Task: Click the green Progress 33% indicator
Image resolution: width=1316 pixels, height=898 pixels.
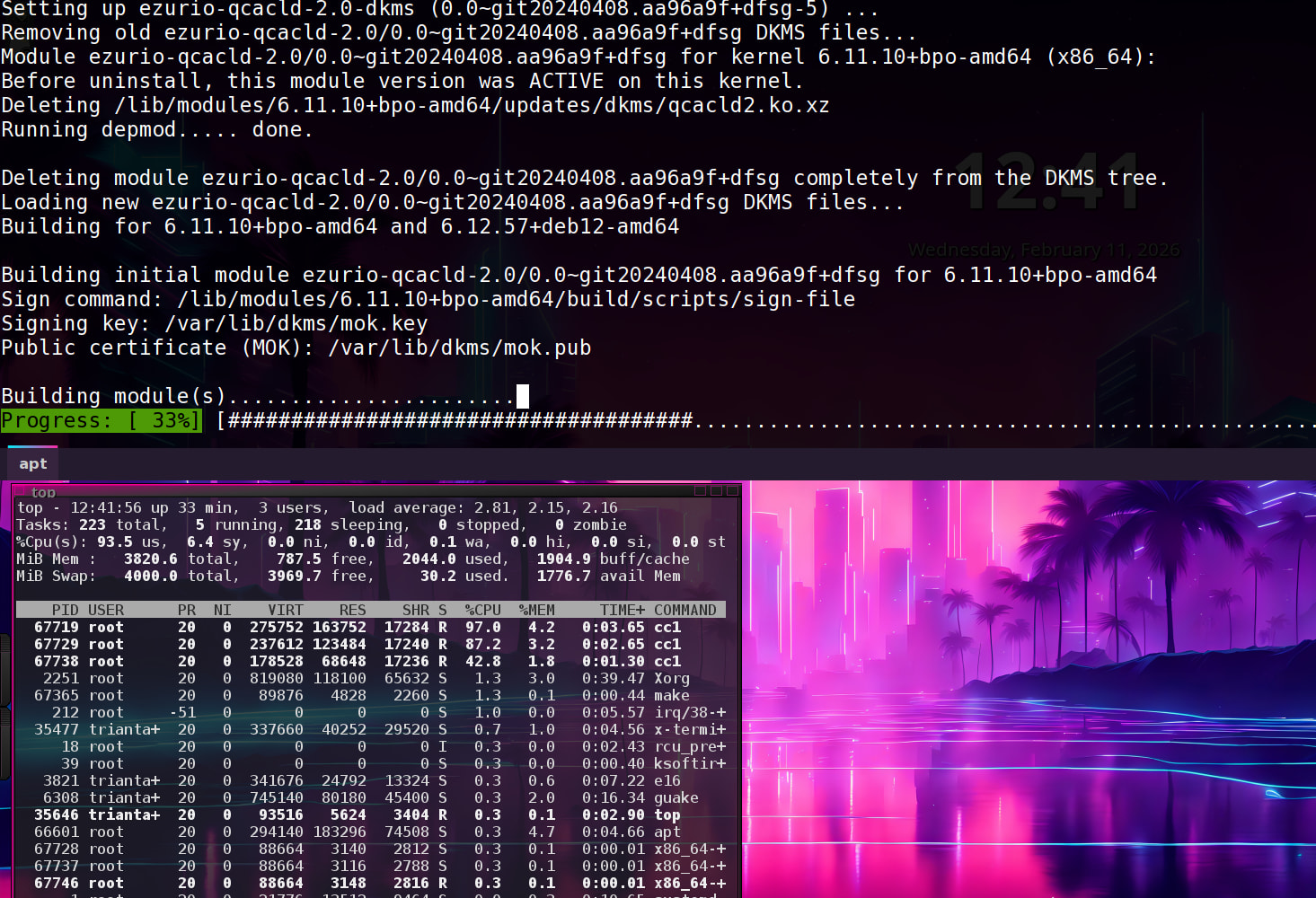Action: pyautogui.click(x=101, y=420)
